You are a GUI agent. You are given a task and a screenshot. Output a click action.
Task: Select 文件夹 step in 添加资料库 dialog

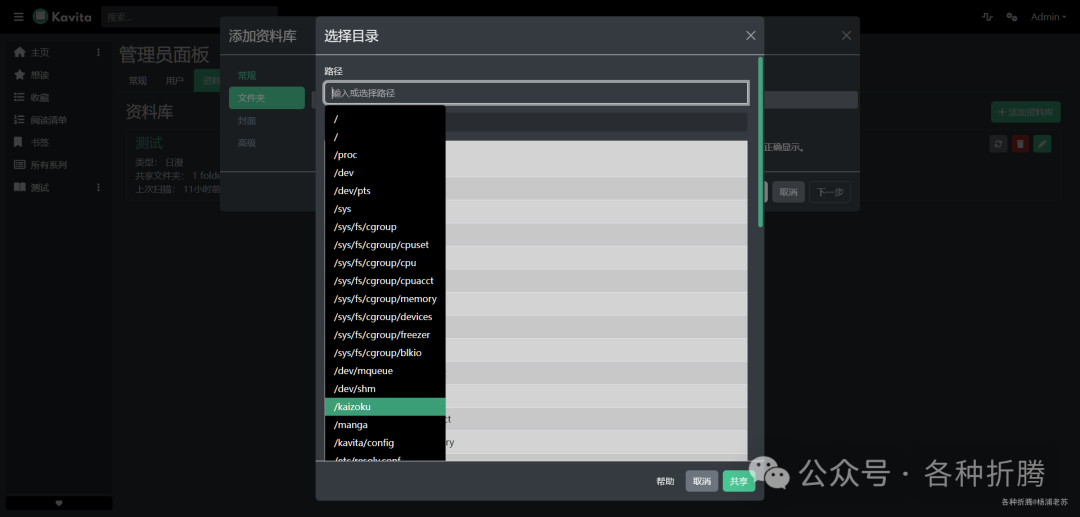267,98
